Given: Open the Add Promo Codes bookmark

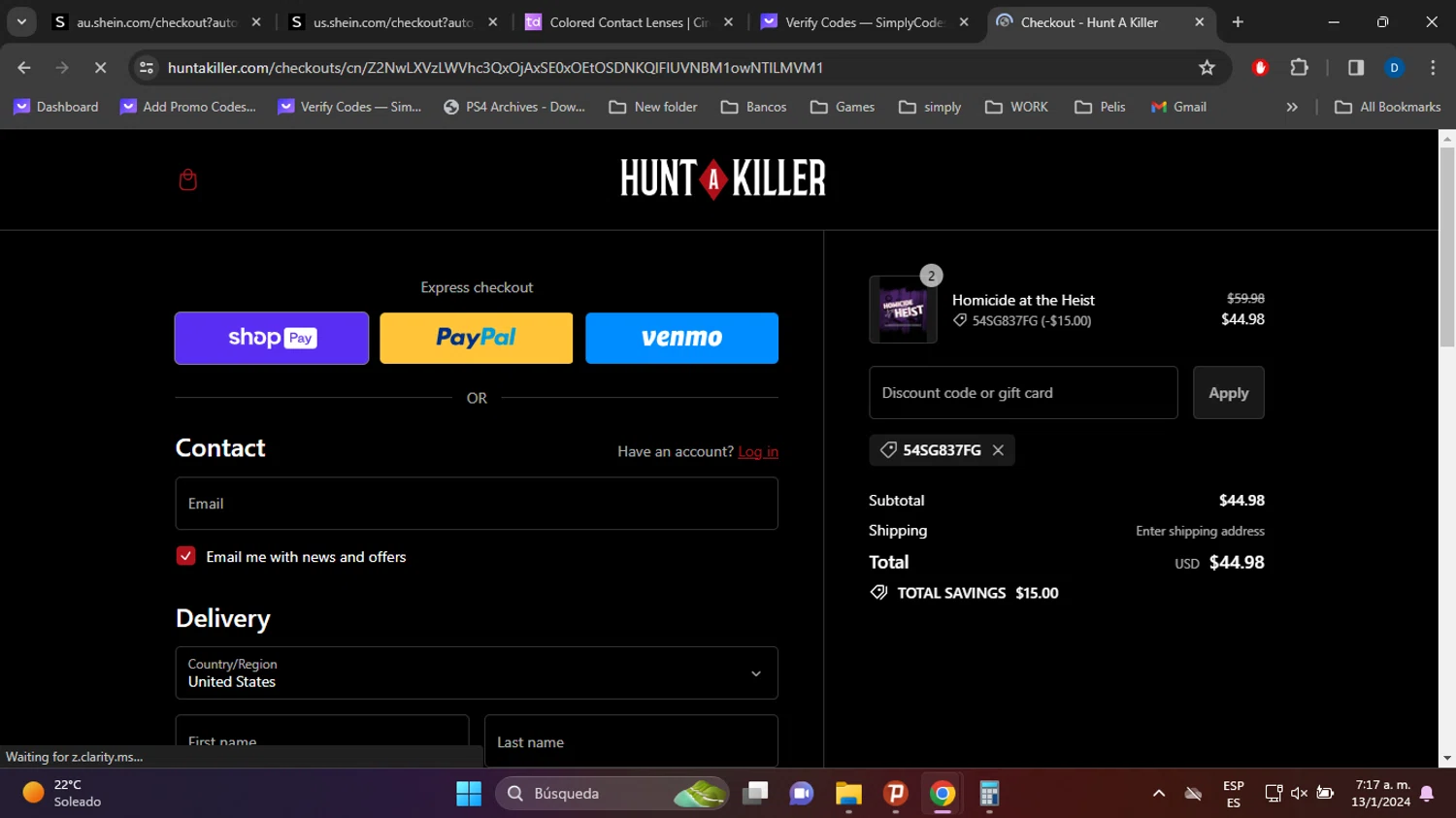Looking at the screenshot, I should [188, 107].
